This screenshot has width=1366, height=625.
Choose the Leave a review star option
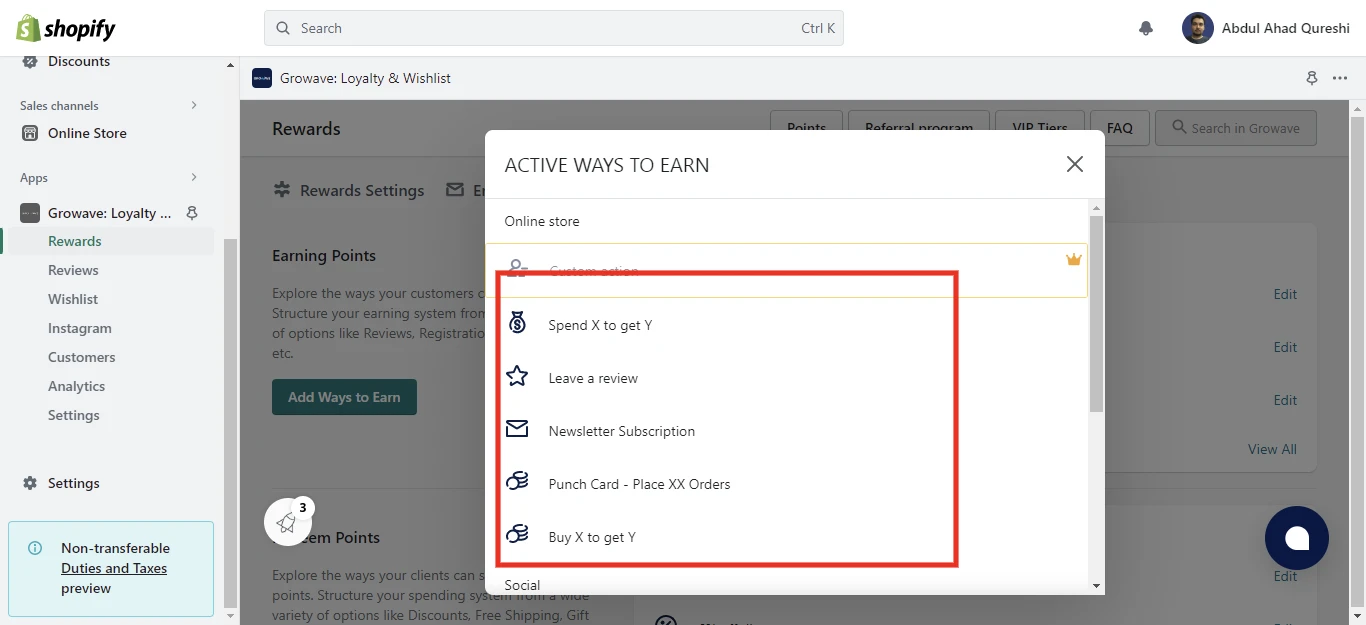[x=786, y=378]
